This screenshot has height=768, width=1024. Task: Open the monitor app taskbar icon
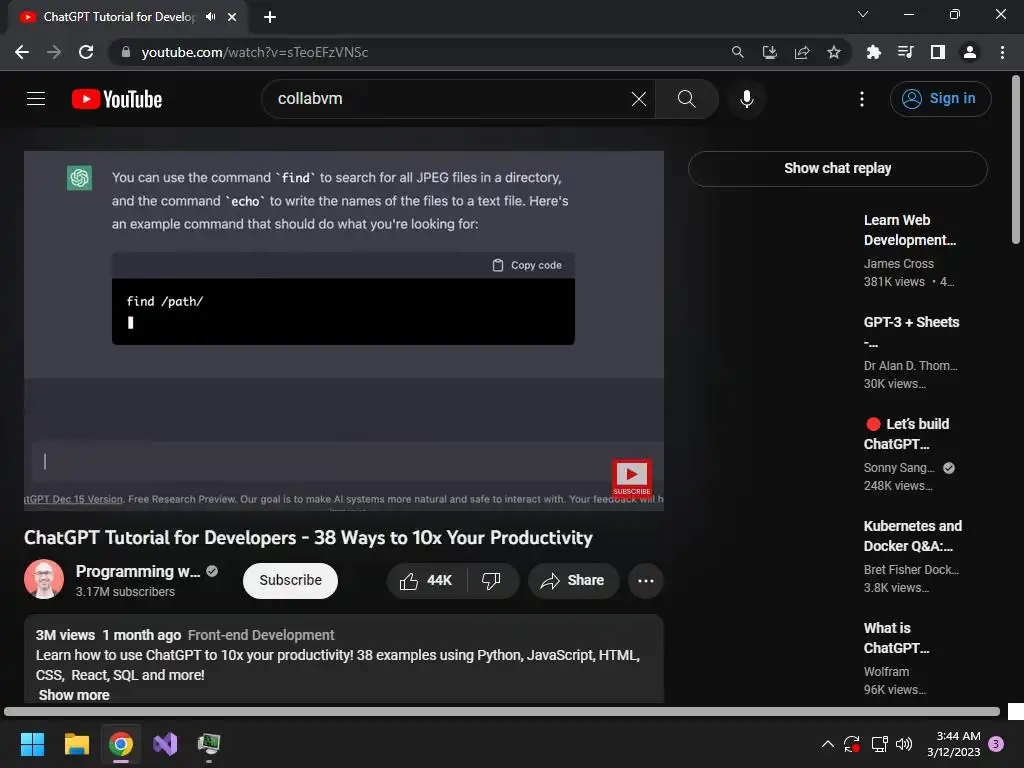[x=209, y=744]
